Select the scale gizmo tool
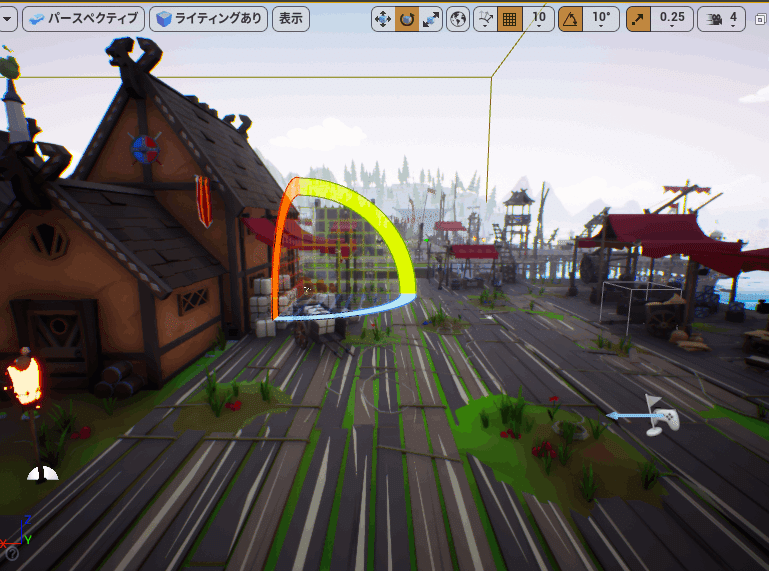This screenshot has width=769, height=571. pyautogui.click(x=431, y=19)
